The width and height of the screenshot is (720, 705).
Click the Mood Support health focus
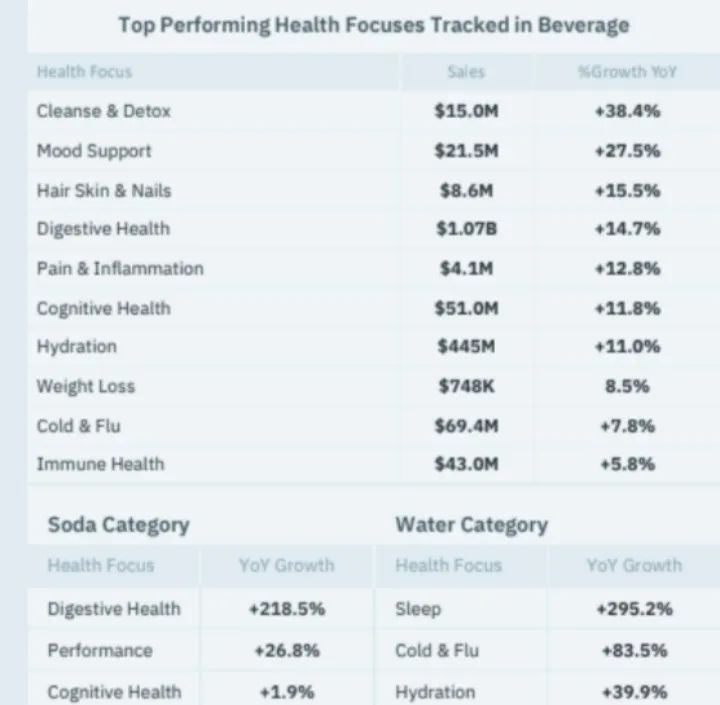[x=94, y=151]
